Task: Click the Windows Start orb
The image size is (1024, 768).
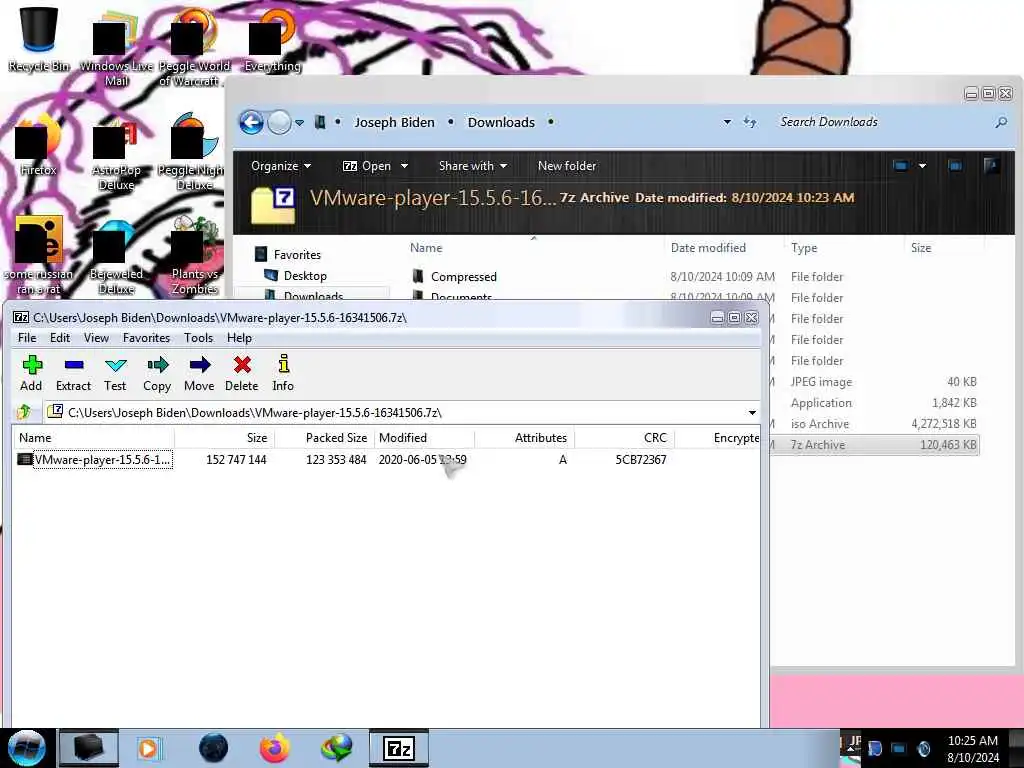Action: [x=27, y=748]
